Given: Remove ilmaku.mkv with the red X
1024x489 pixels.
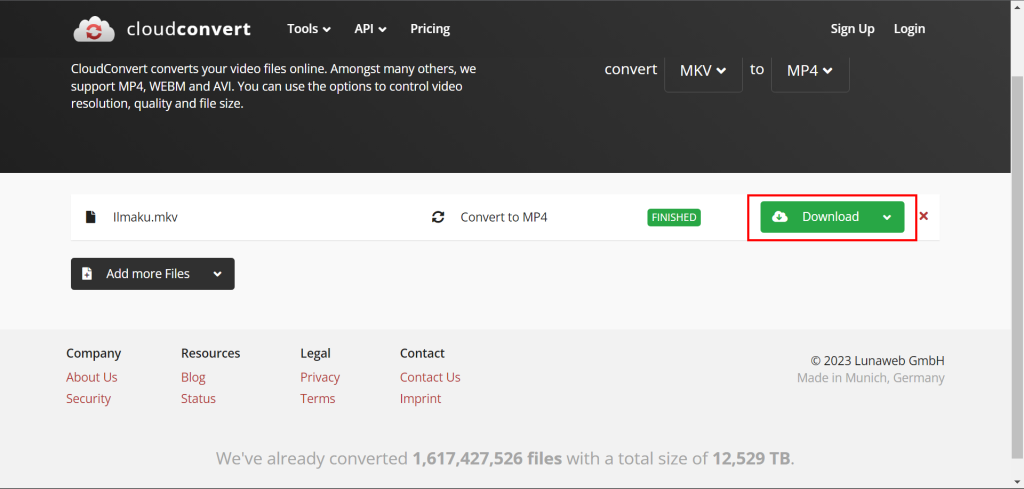Looking at the screenshot, I should coord(923,217).
